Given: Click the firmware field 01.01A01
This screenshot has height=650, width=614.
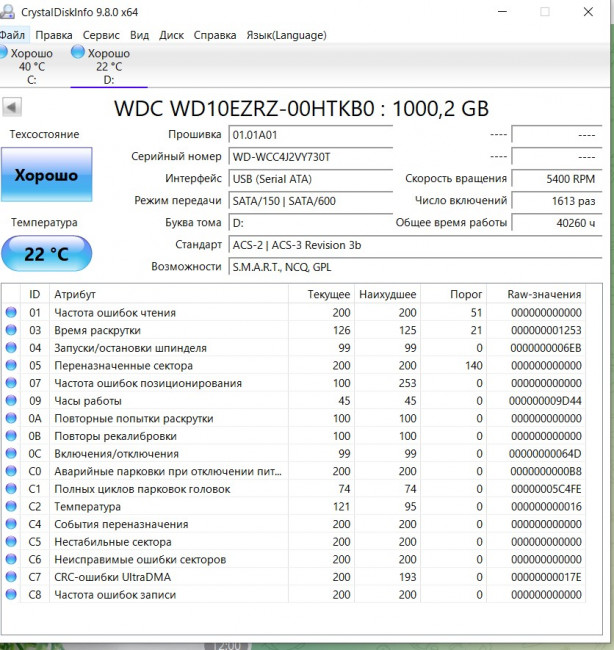Looking at the screenshot, I should [311, 135].
